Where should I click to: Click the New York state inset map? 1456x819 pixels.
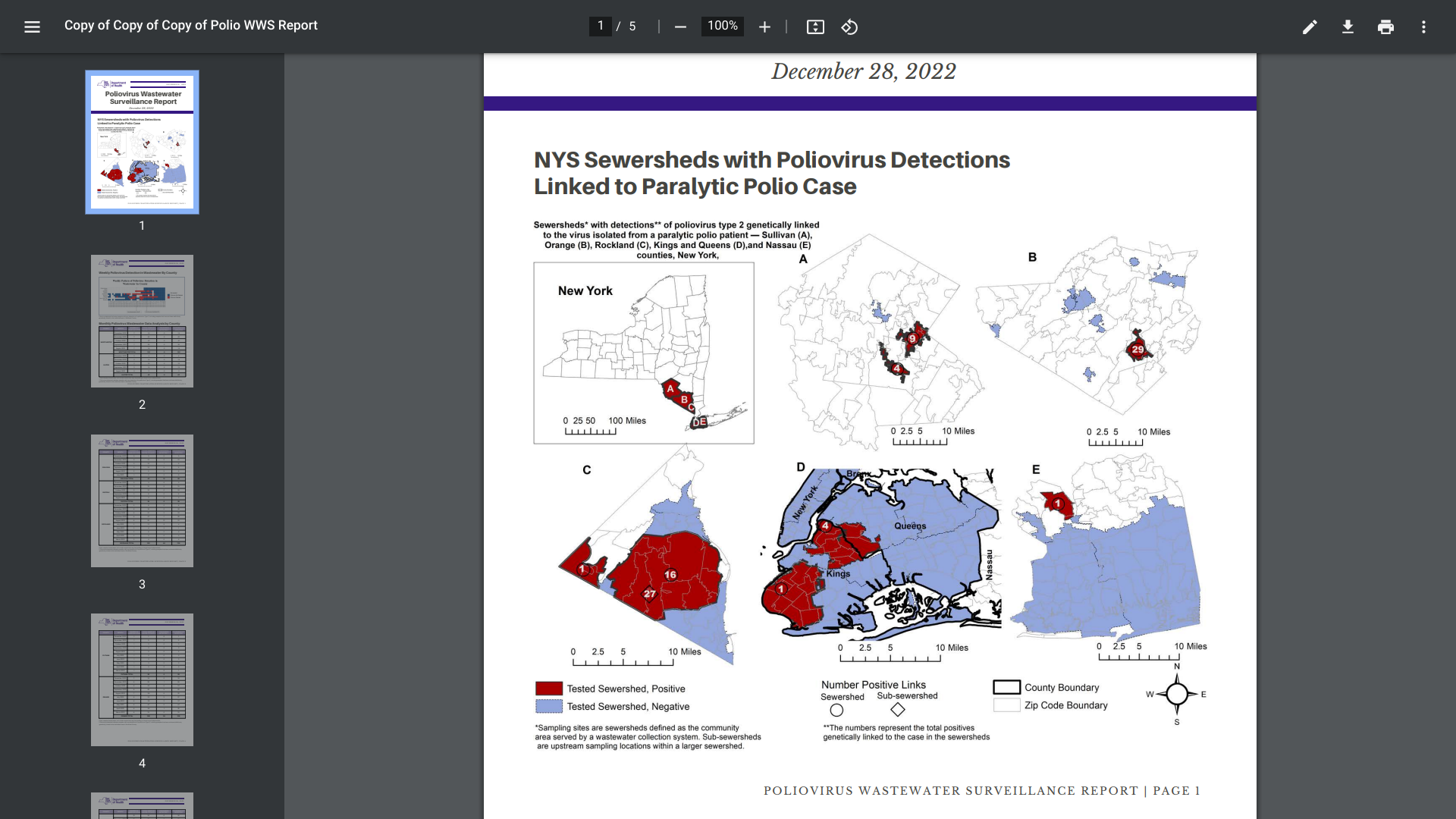coord(643,353)
